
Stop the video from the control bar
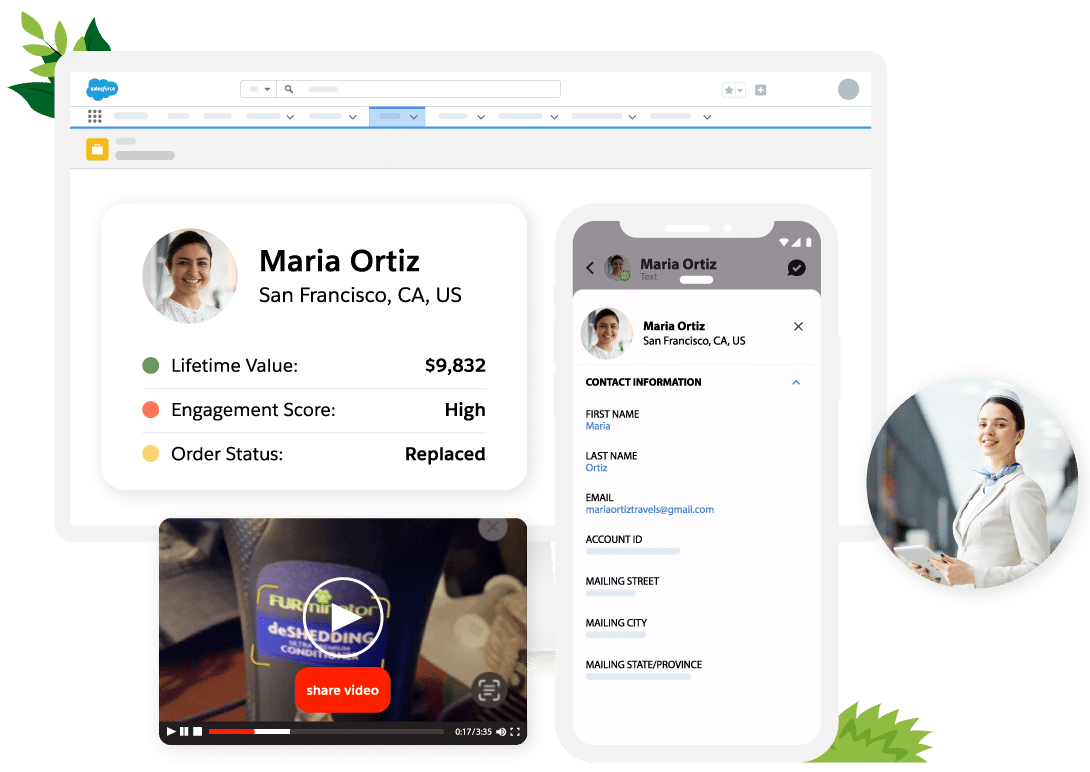[197, 732]
